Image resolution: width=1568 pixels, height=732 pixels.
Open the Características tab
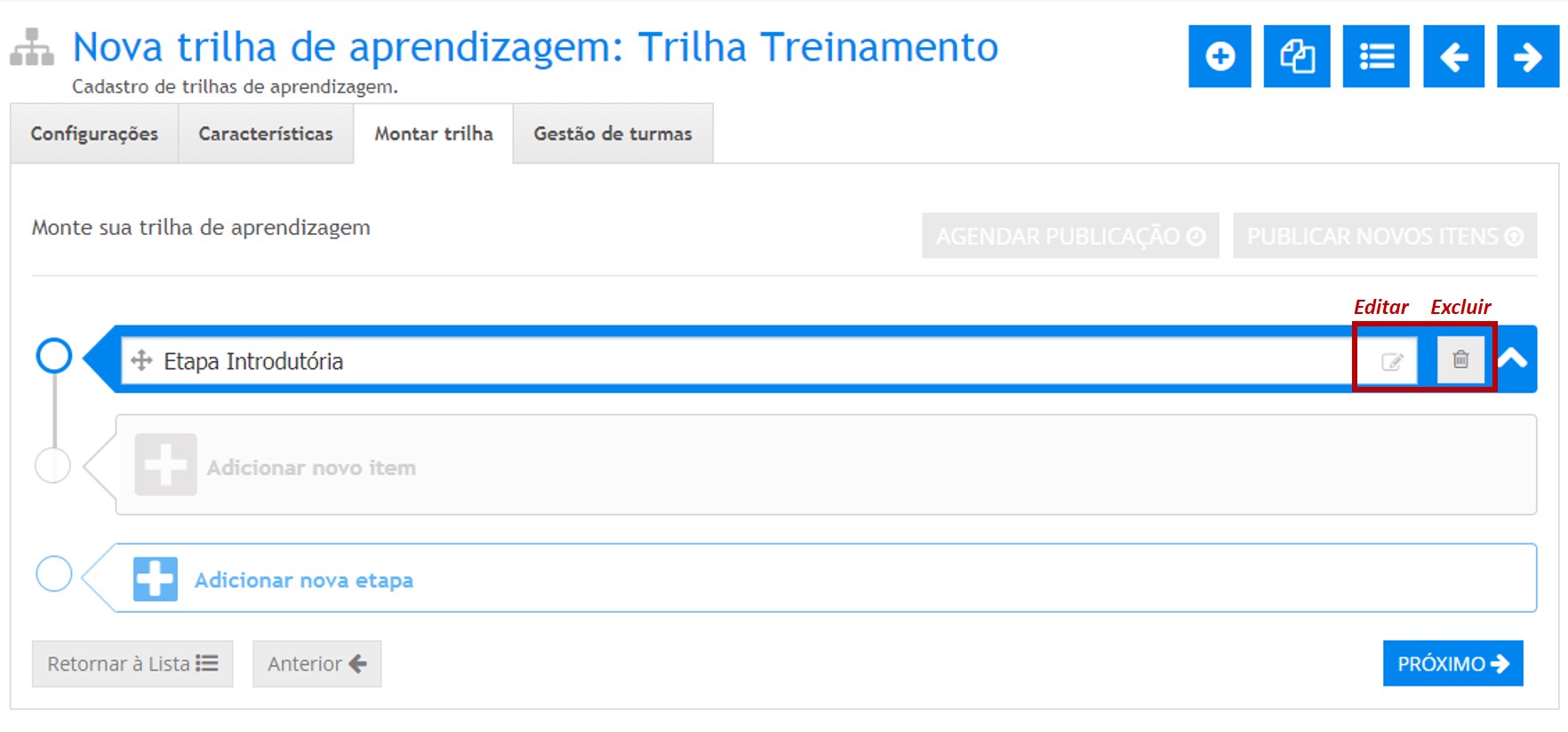266,133
